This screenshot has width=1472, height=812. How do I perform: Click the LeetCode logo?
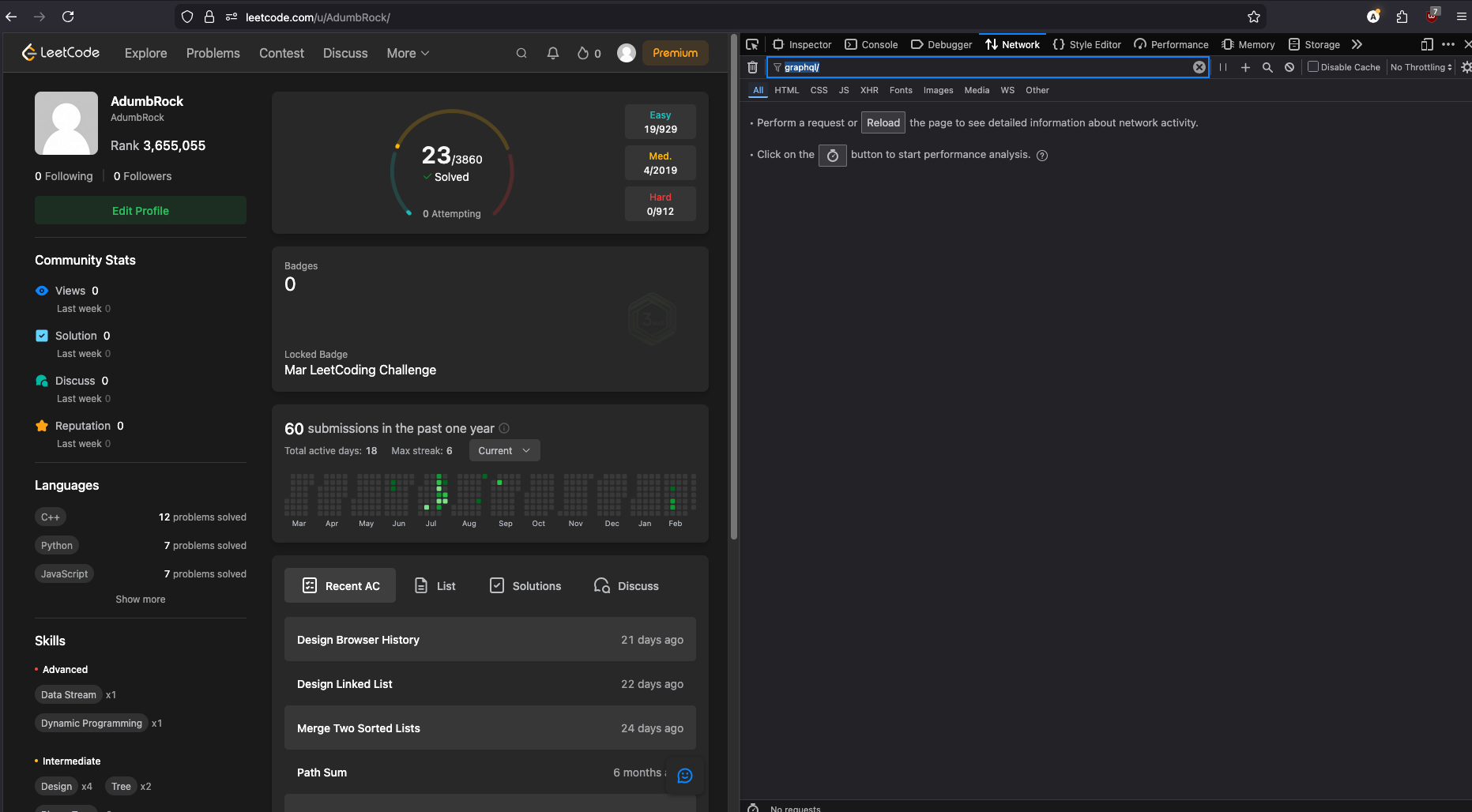(61, 53)
